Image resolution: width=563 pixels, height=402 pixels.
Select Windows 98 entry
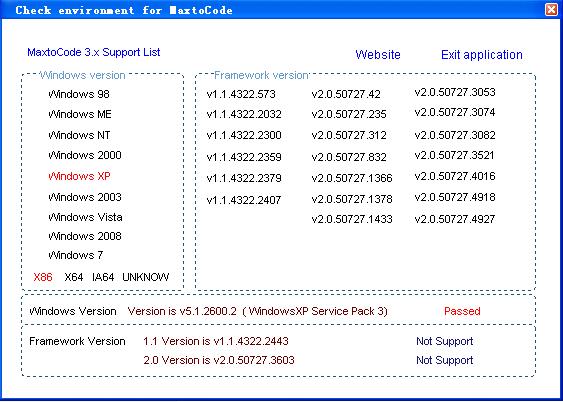tap(79, 94)
